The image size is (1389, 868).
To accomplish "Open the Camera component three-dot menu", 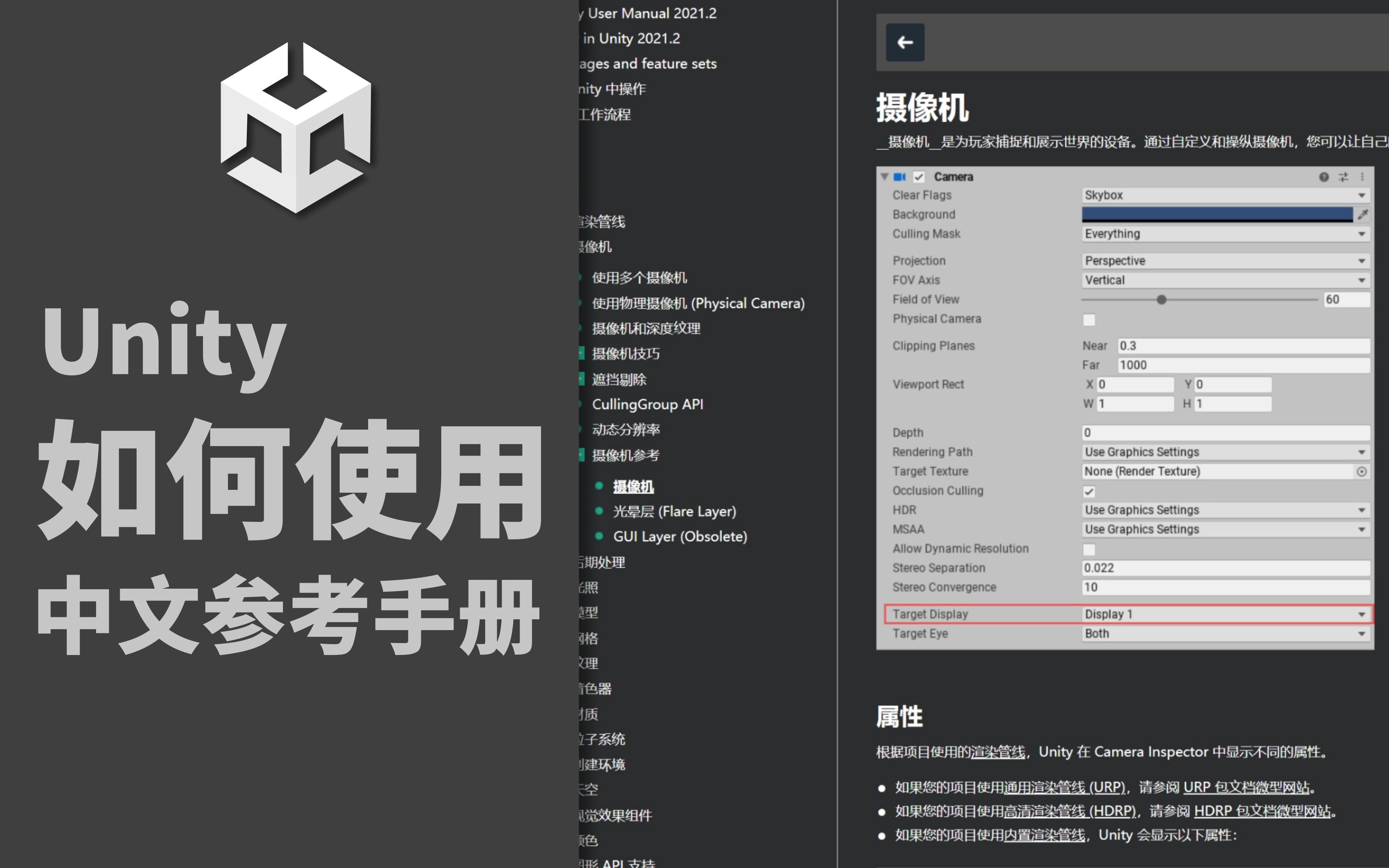I will pyautogui.click(x=1361, y=177).
